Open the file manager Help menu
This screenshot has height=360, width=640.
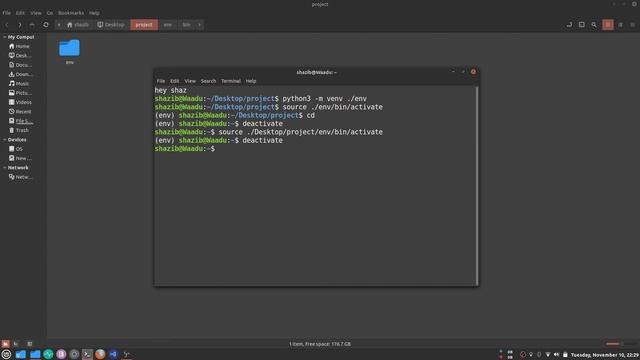tap(94, 13)
